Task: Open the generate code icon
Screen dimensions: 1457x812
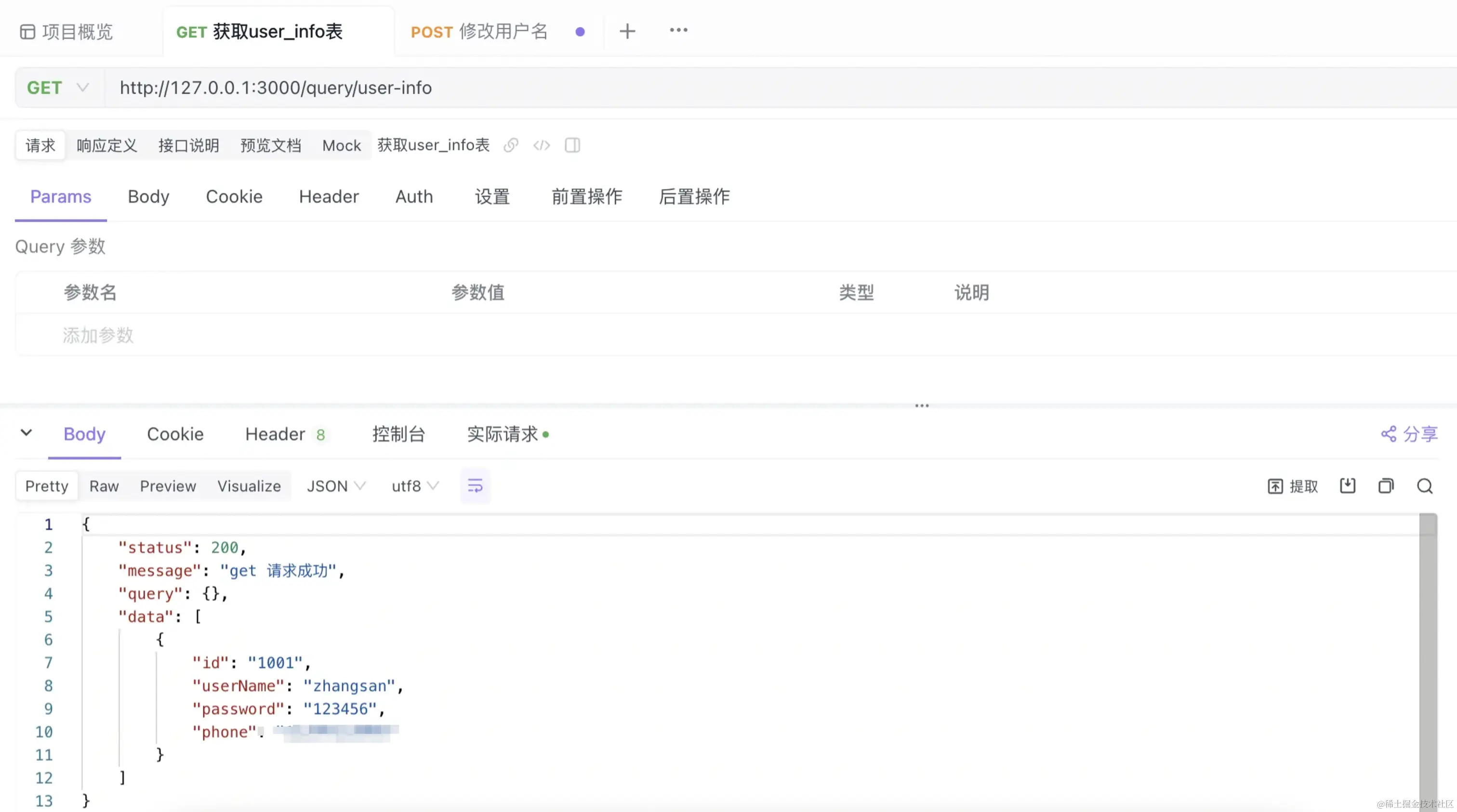Action: [541, 145]
